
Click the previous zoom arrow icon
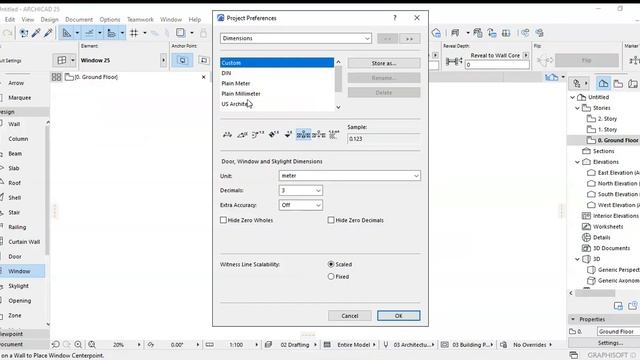click(x=56, y=344)
